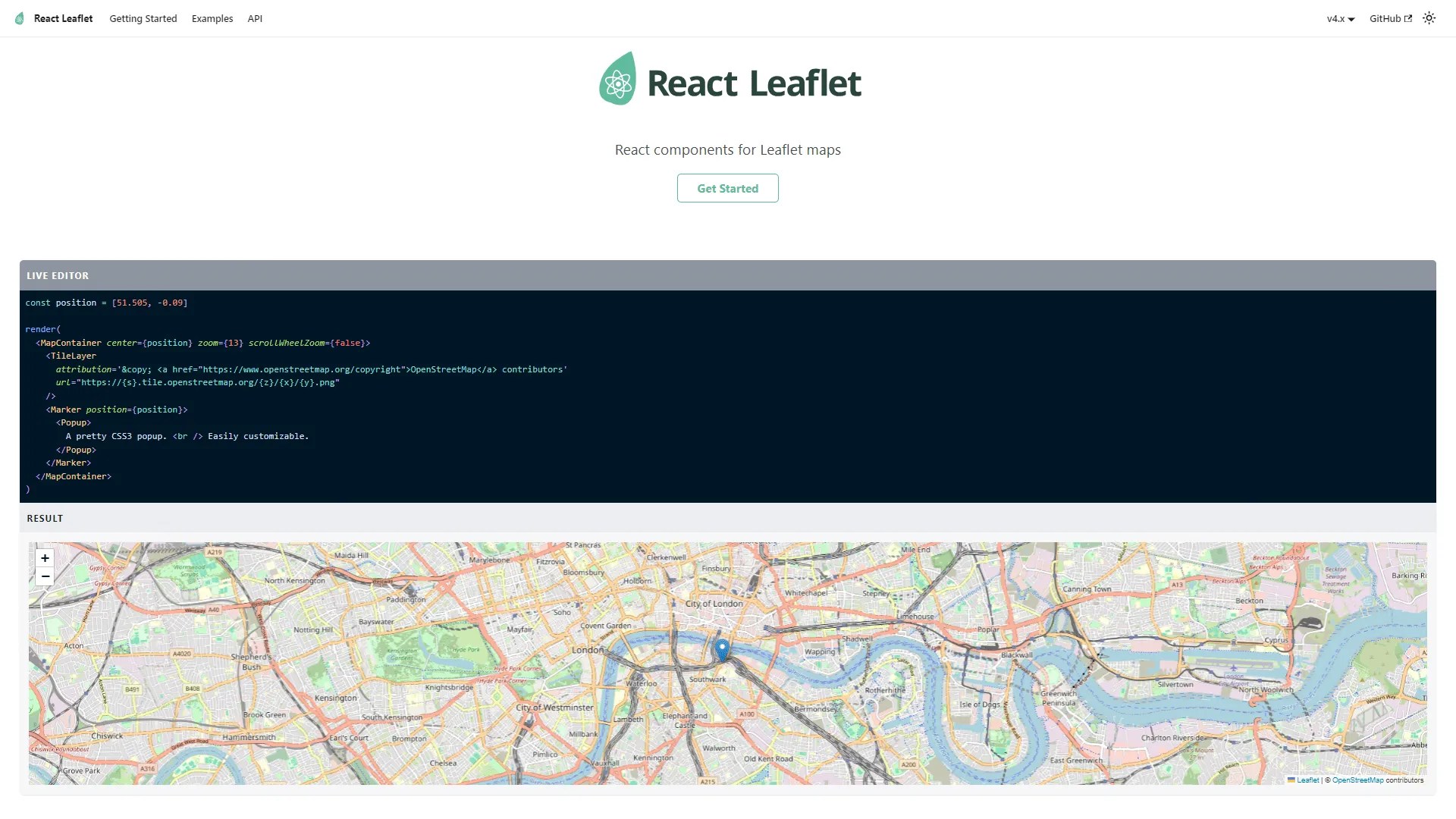
Task: Open the OpenStreetMap attribution link
Action: point(1357,780)
